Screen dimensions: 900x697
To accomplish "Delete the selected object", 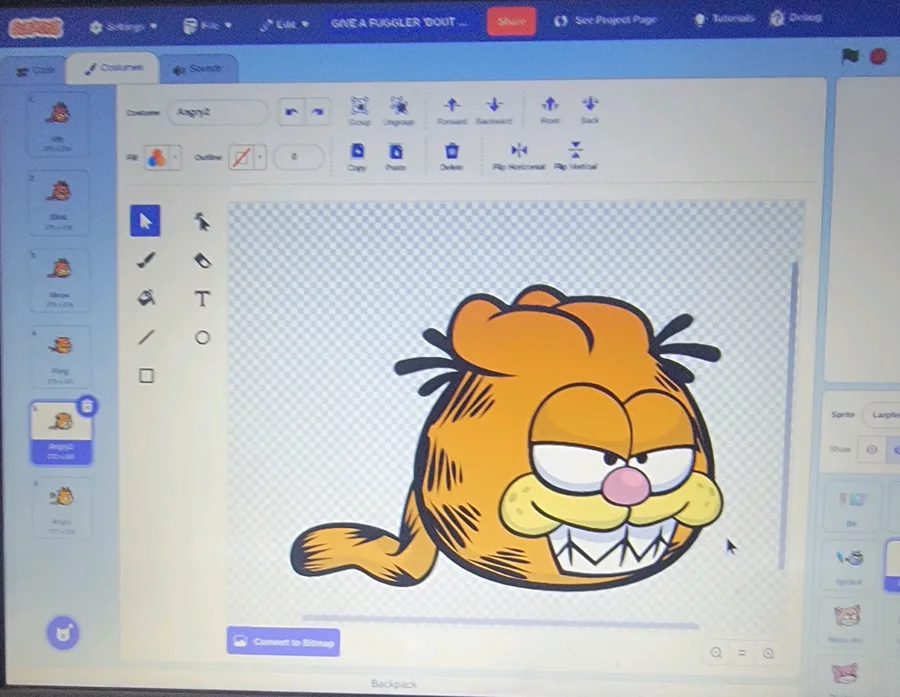I will [x=452, y=157].
